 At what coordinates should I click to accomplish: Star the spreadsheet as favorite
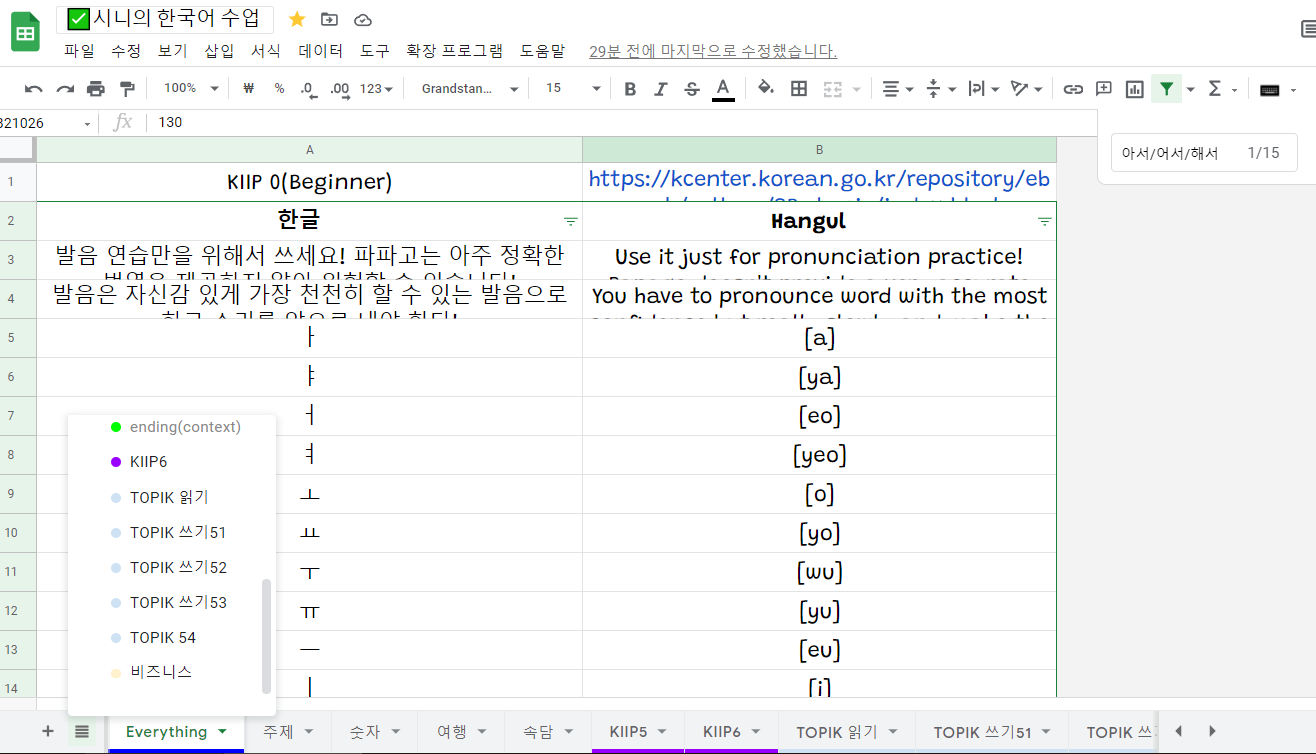tap(296, 19)
